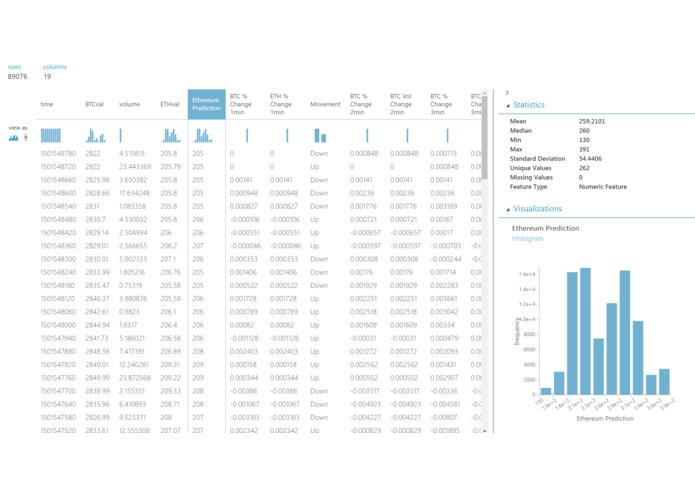This screenshot has width=695, height=494.
Task: Click the Standard Deviation value 54.4406
Action: pyautogui.click(x=590, y=158)
